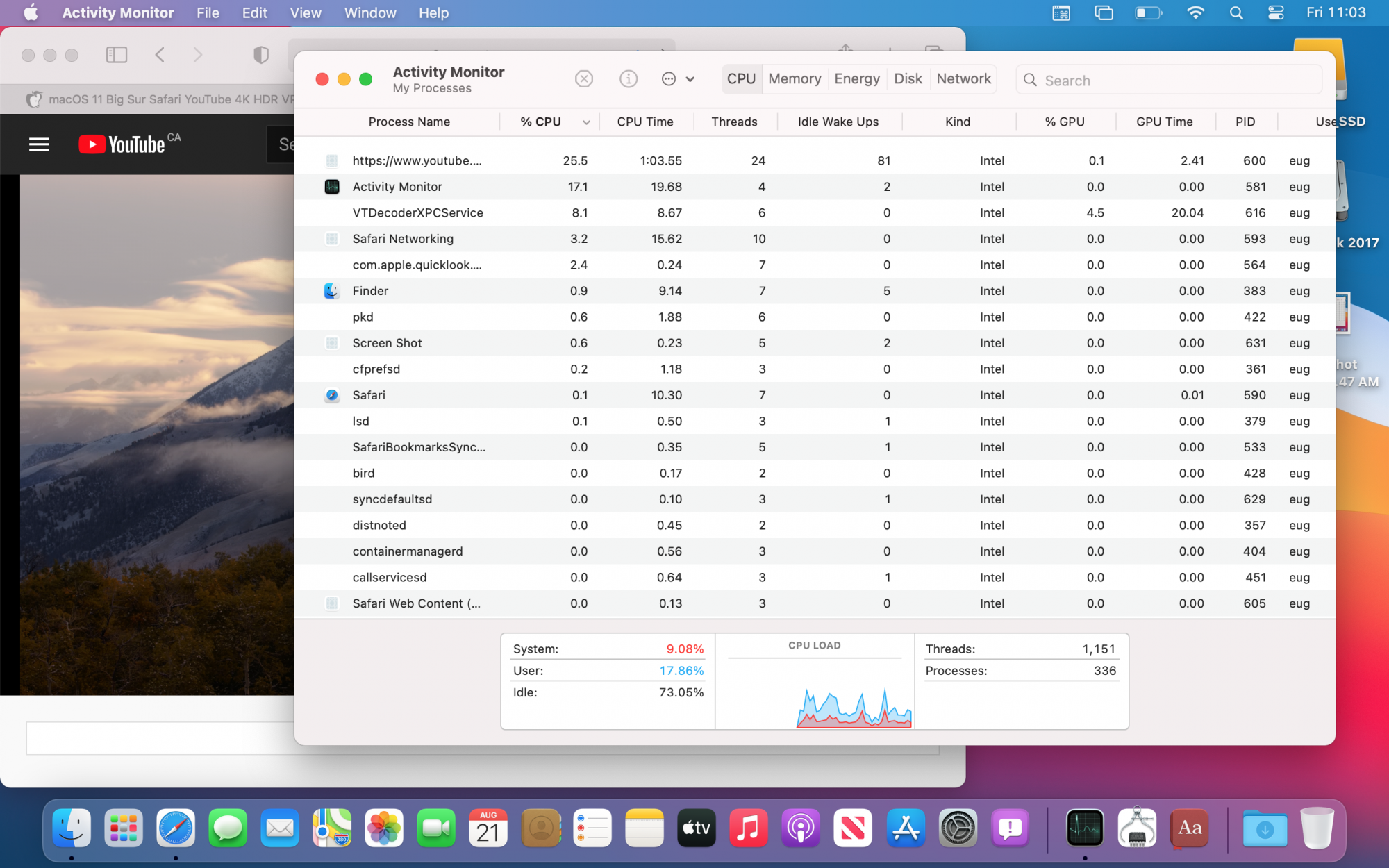The height and width of the screenshot is (868, 1389).
Task: Switch to the Memory tab
Action: (795, 79)
